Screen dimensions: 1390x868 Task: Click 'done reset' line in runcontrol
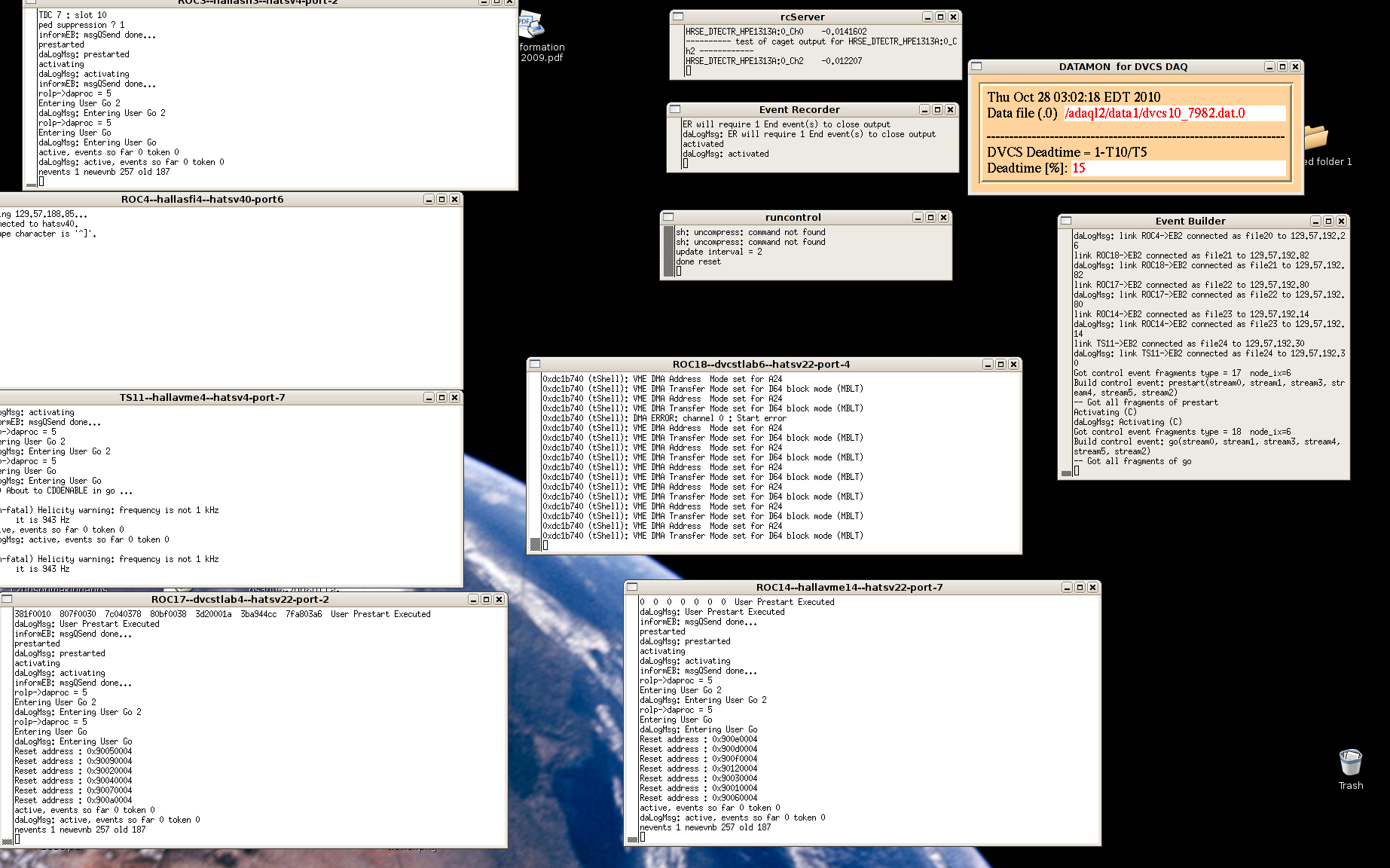tap(698, 261)
